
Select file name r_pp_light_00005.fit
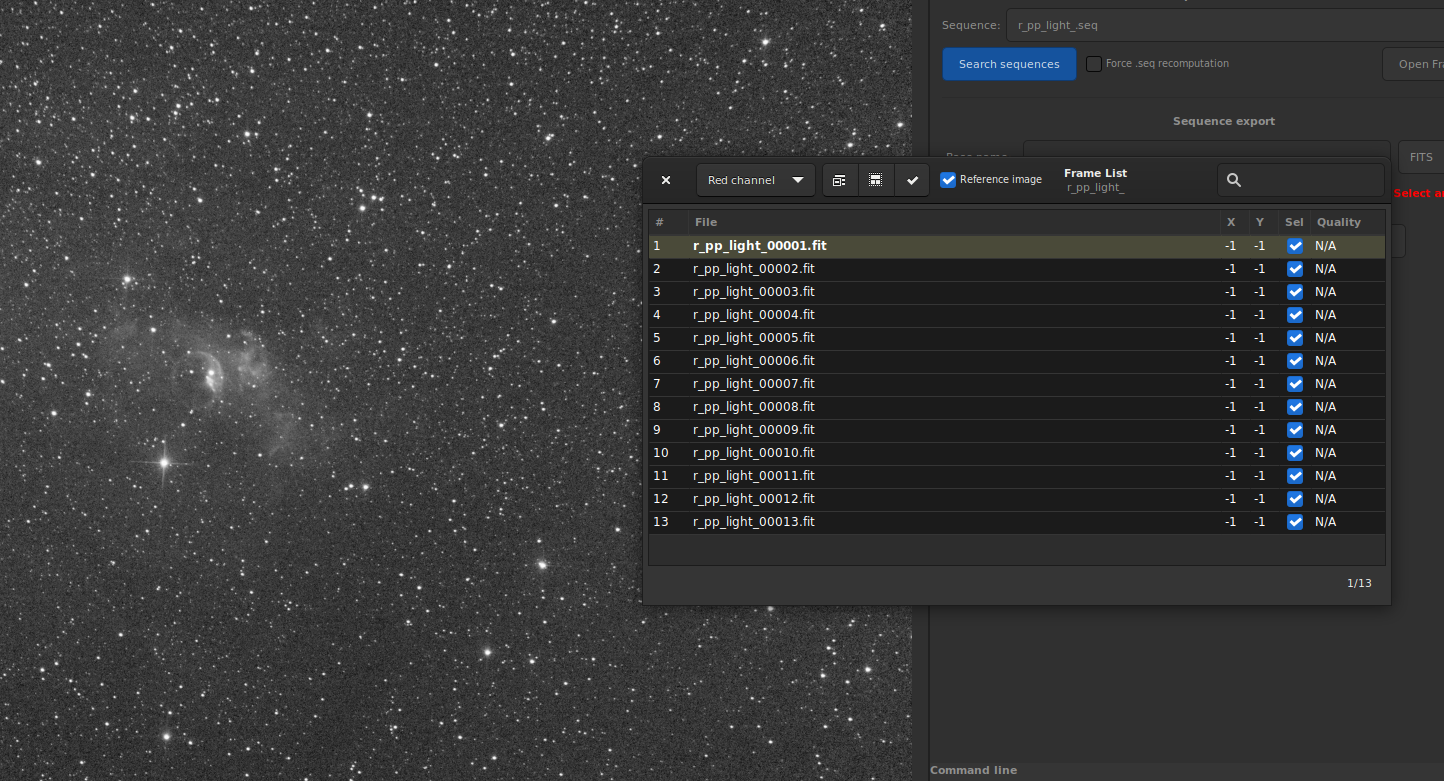(x=754, y=338)
